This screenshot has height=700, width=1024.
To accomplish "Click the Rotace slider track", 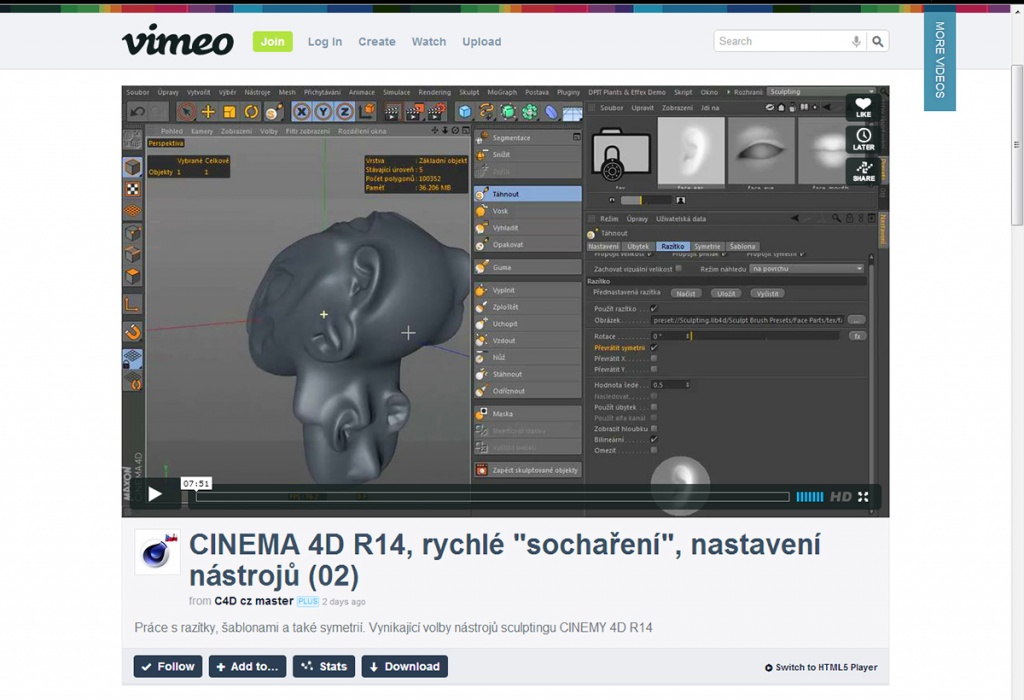I will tap(765, 336).
